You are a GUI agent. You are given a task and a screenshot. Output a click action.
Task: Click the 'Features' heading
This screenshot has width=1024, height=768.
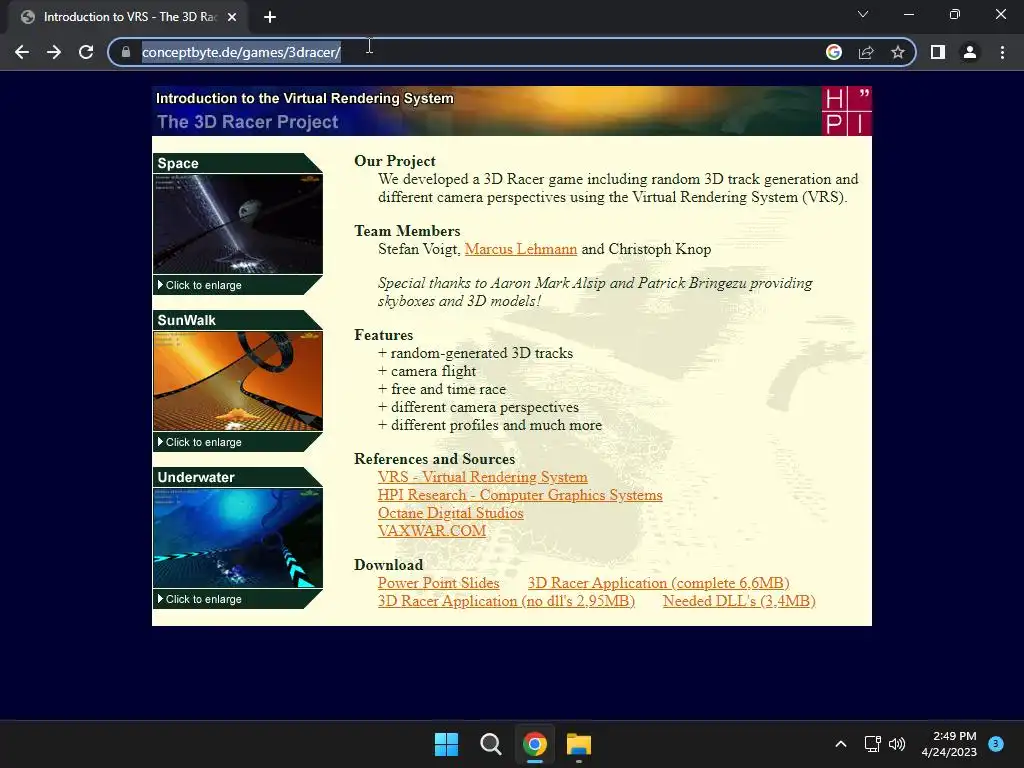(x=383, y=335)
